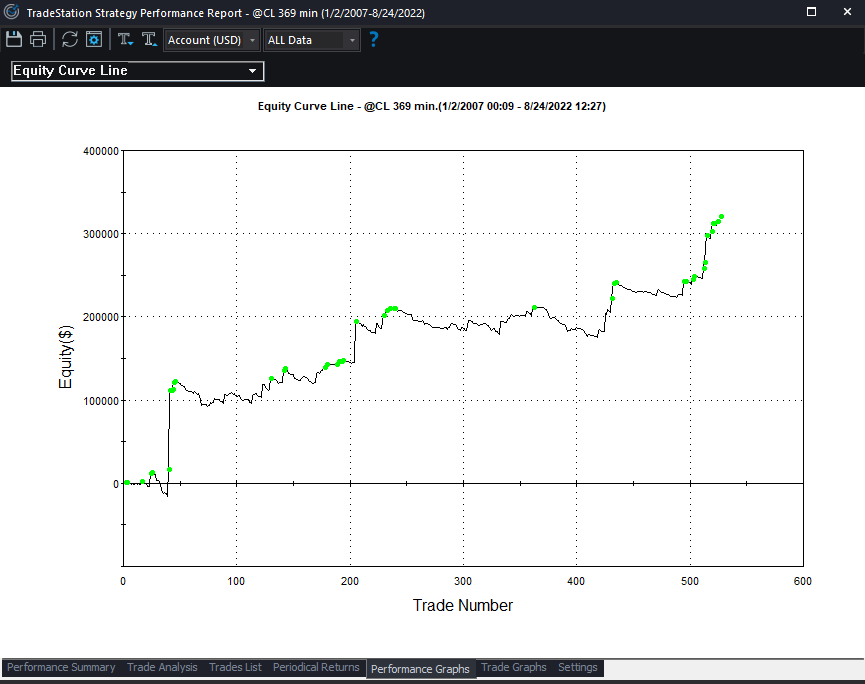The image size is (865, 684).
Task: Open help question mark icon
Action: click(x=373, y=40)
